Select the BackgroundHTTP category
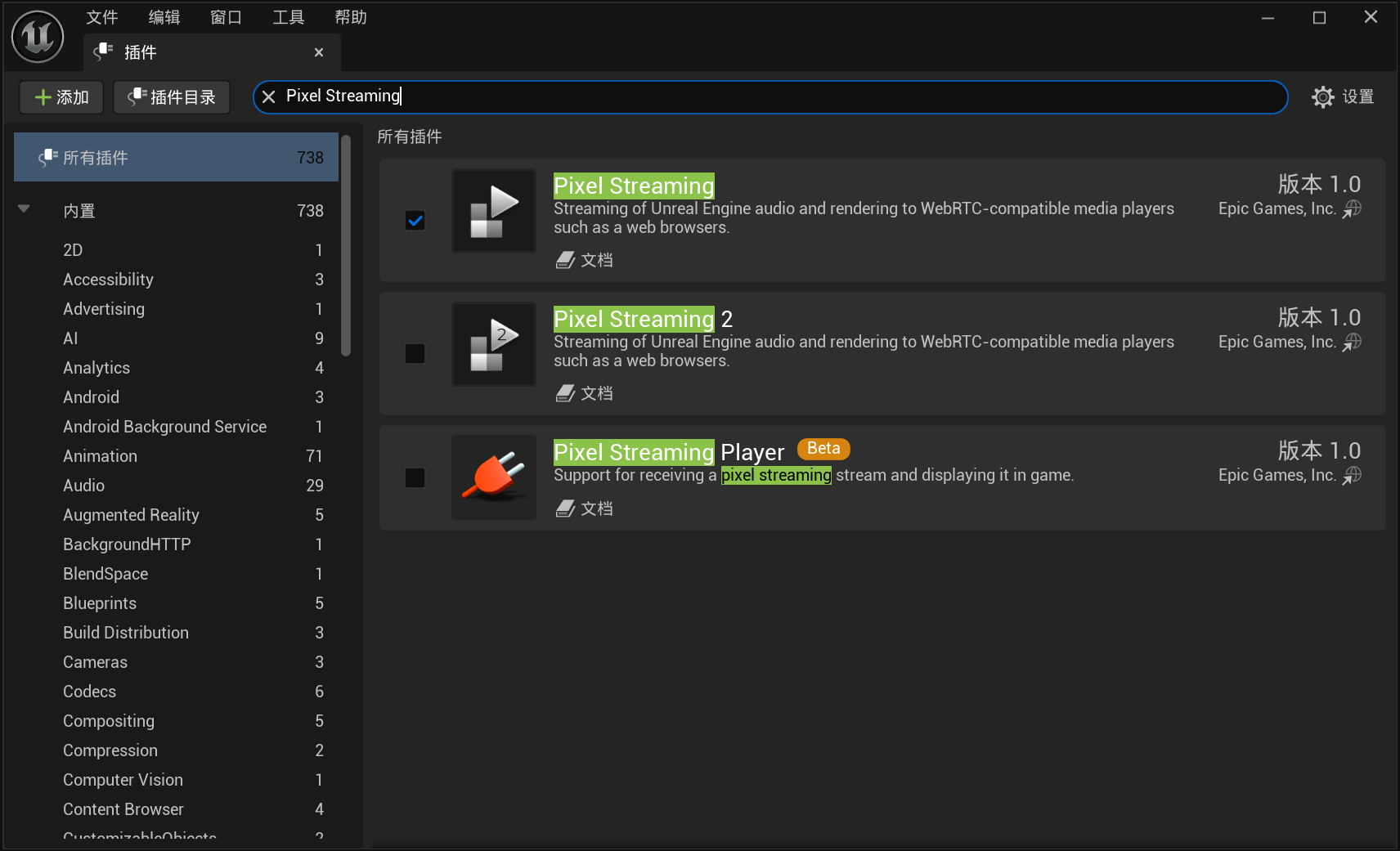 (x=177, y=544)
